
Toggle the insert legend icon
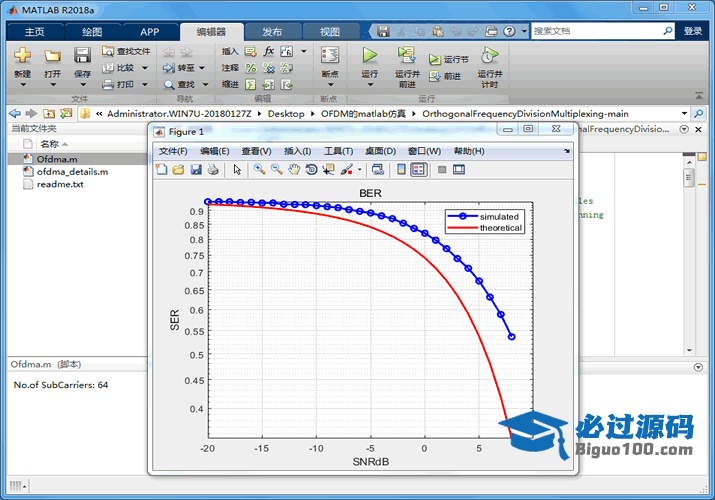coord(419,170)
